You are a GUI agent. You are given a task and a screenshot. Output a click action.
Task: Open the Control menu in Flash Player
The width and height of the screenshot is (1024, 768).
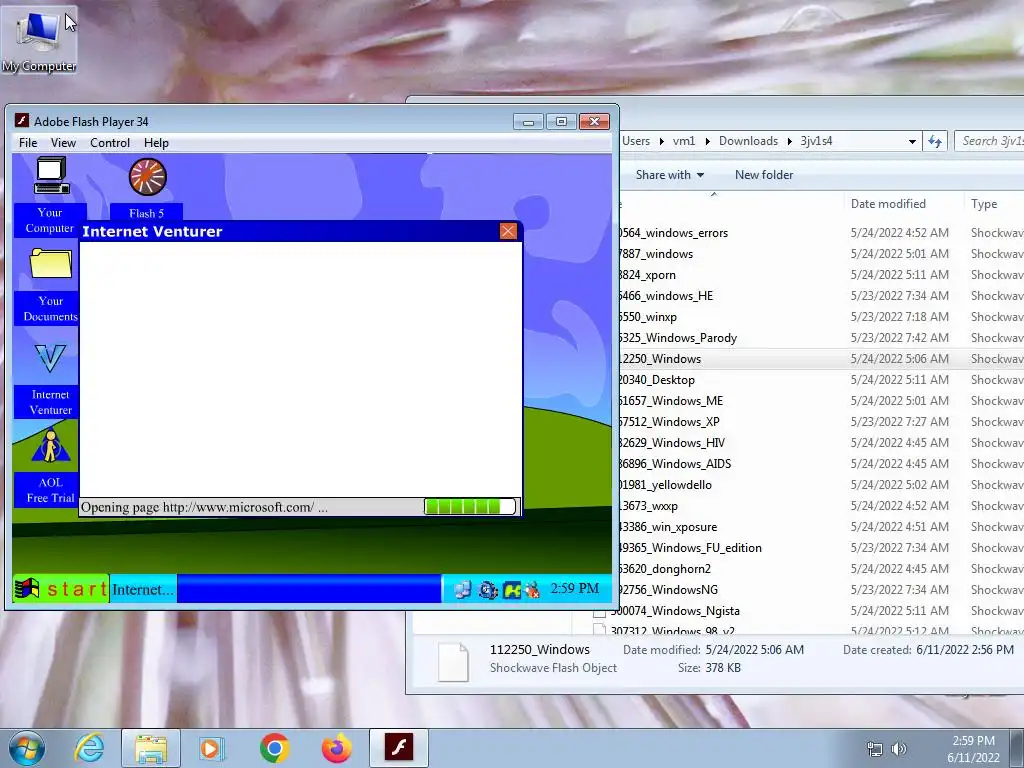pyautogui.click(x=110, y=143)
